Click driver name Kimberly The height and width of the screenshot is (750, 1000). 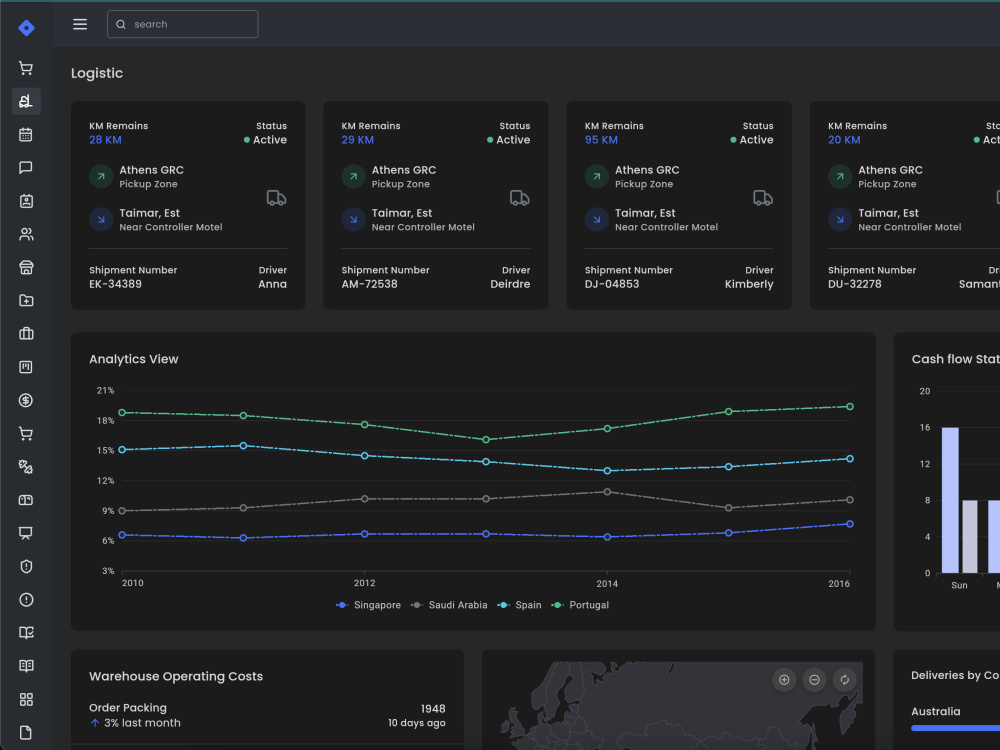749,284
